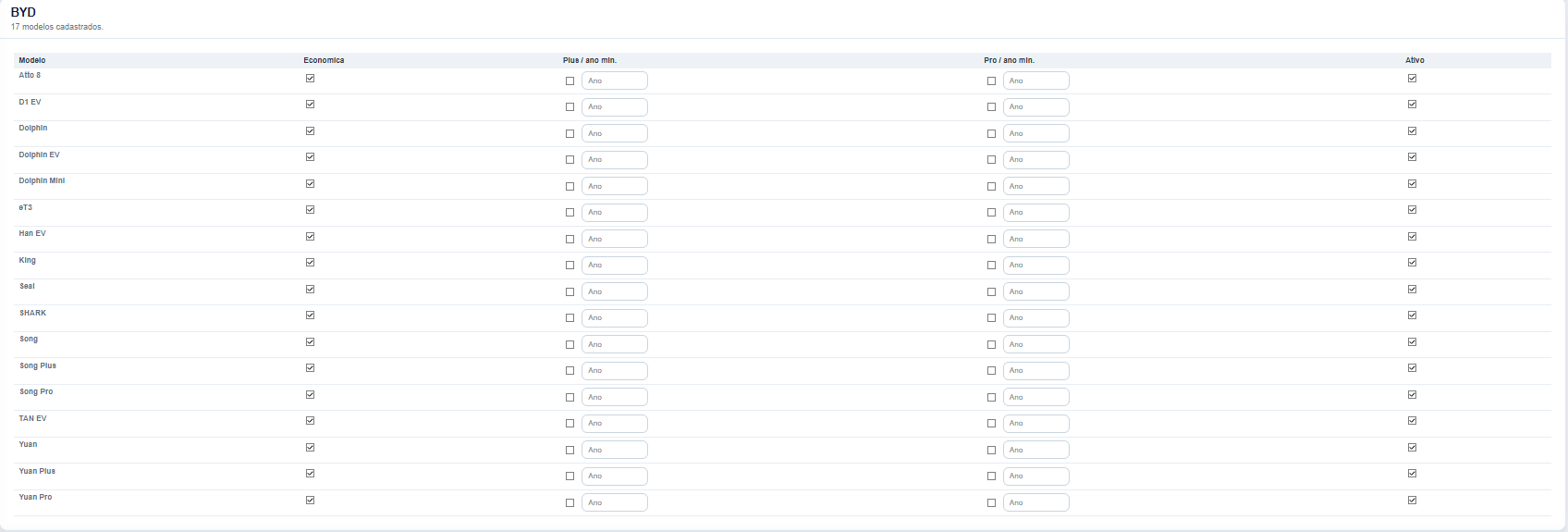Enable Pro checkbox for TAN EV
This screenshot has width=1568, height=532.
point(991,423)
